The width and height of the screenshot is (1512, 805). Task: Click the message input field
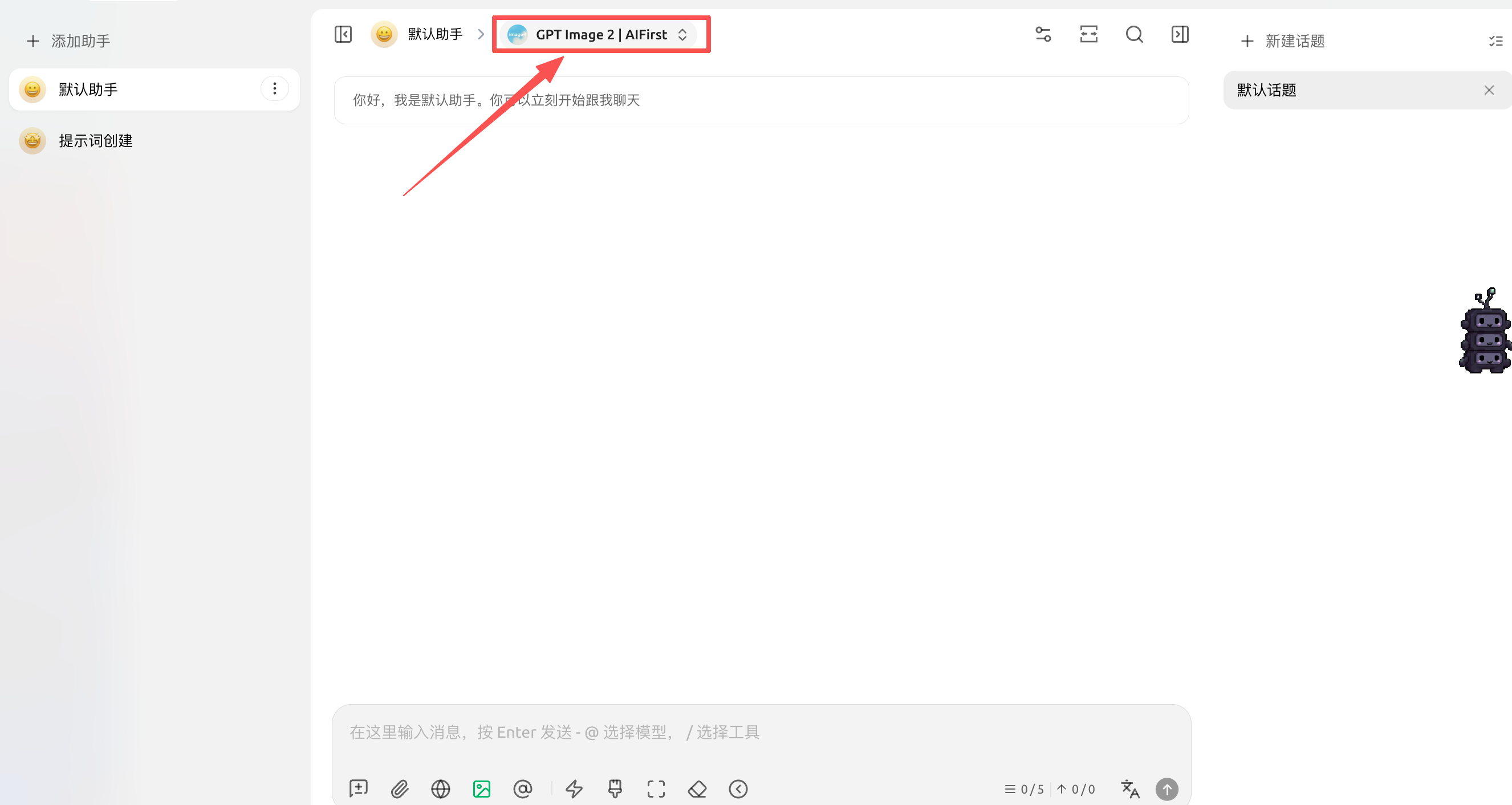(761, 732)
